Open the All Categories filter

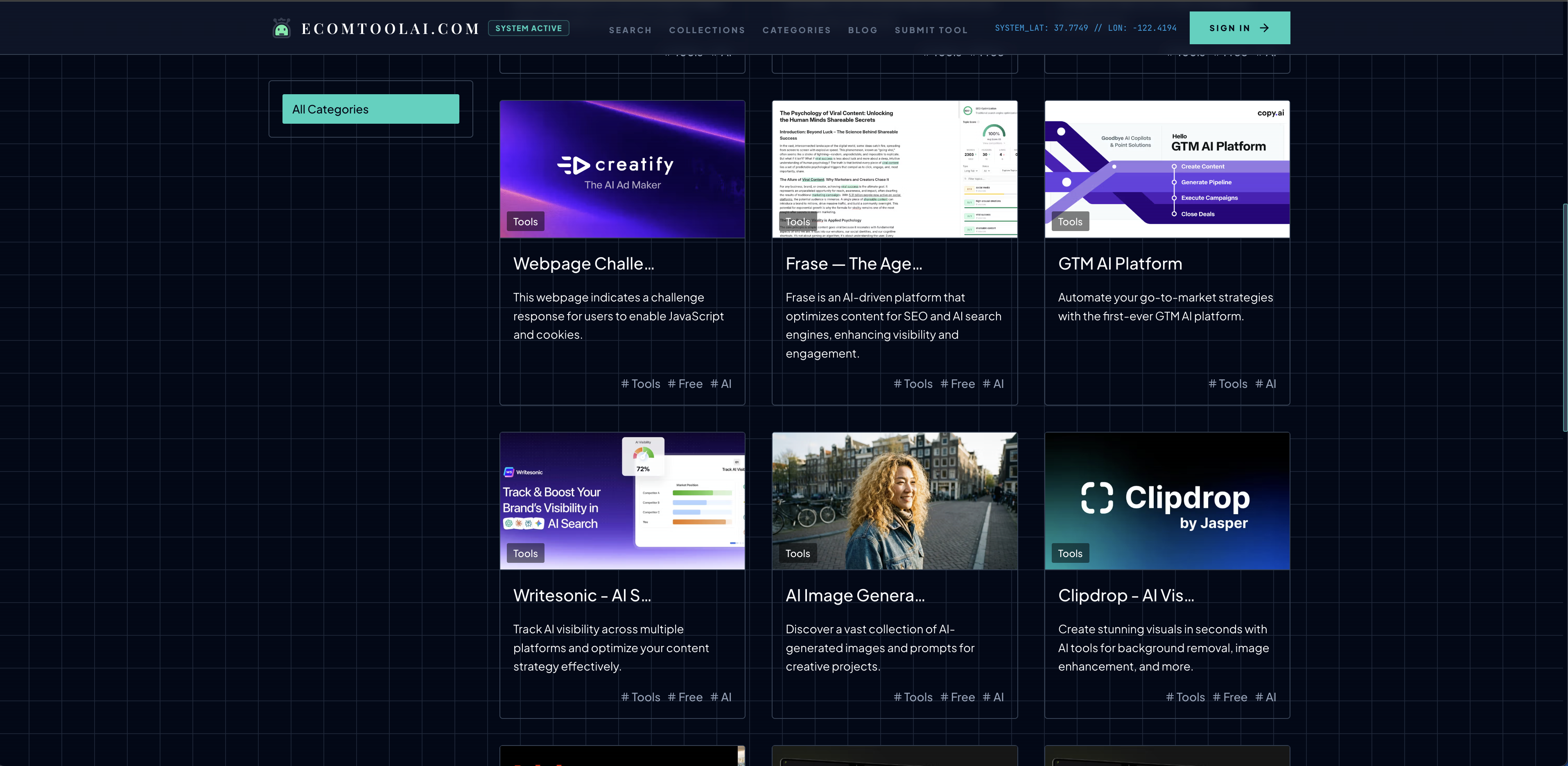(x=371, y=109)
